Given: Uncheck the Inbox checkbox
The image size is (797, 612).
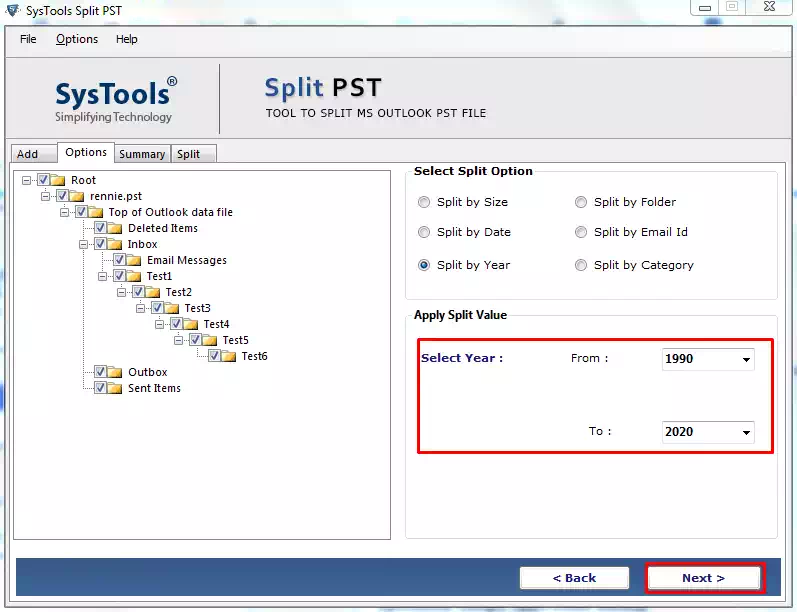Looking at the screenshot, I should coord(100,243).
